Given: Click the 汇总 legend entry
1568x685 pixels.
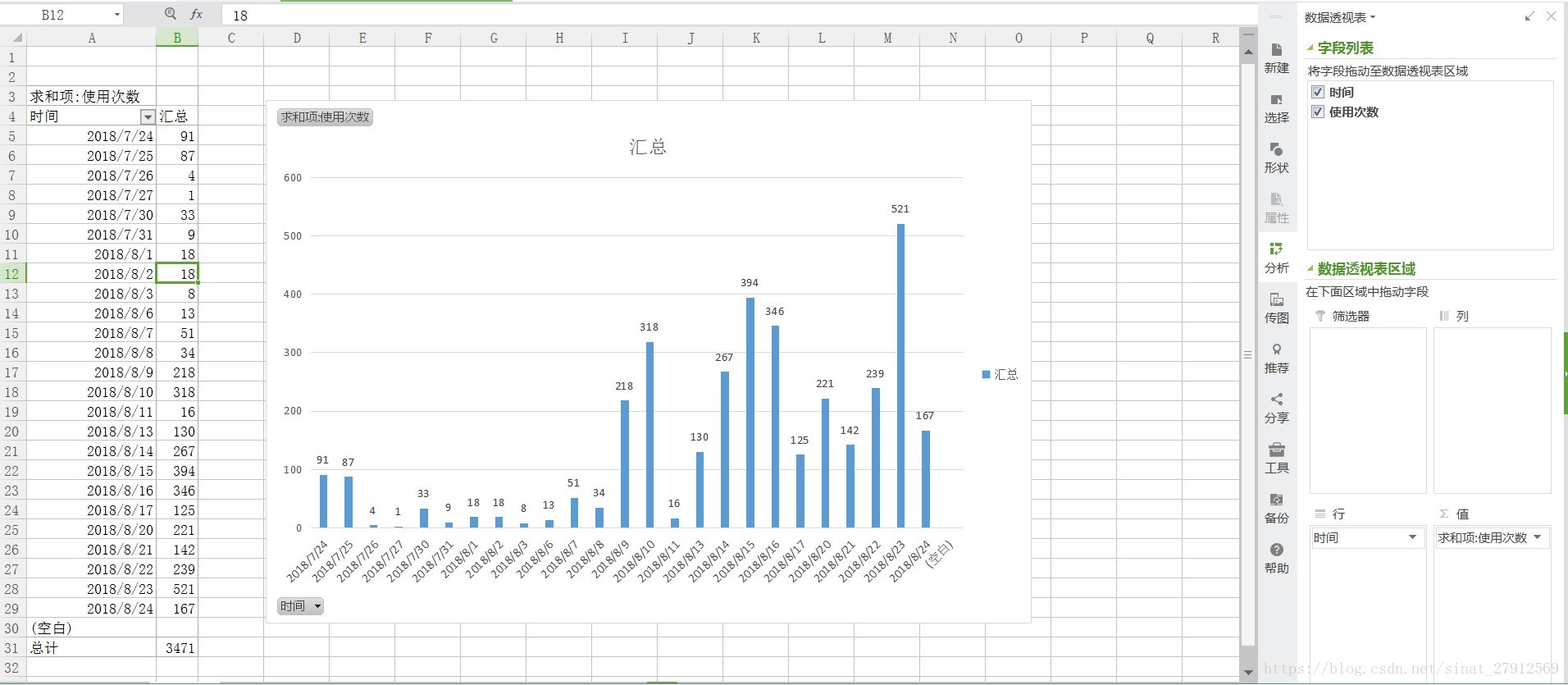Looking at the screenshot, I should (x=1000, y=374).
